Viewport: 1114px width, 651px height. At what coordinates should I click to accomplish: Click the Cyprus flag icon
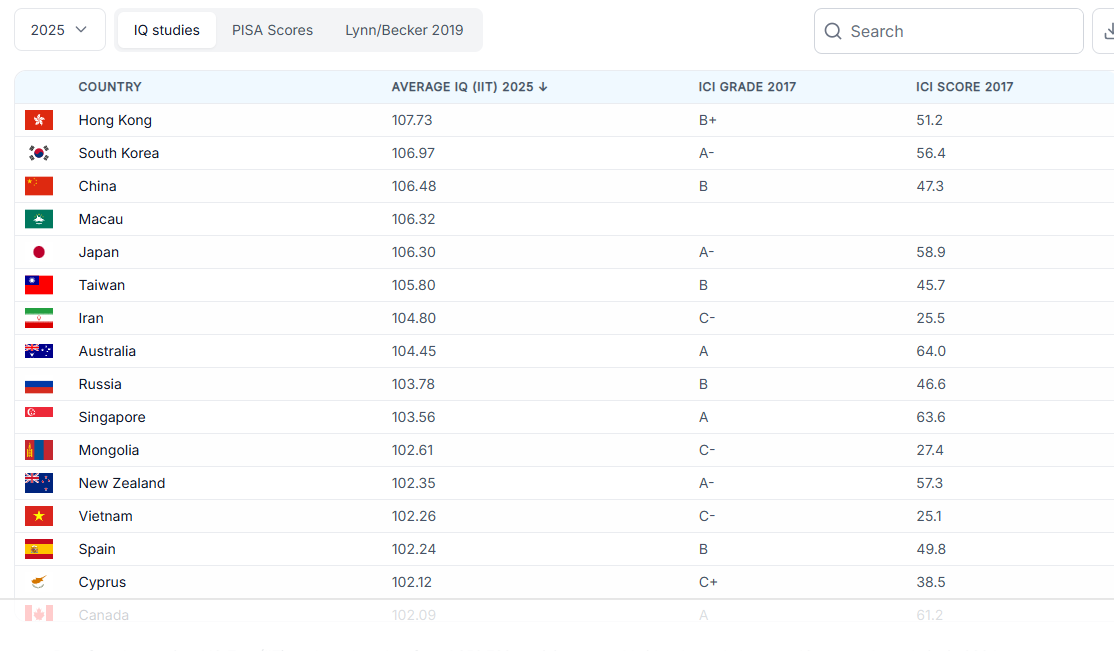pos(39,582)
